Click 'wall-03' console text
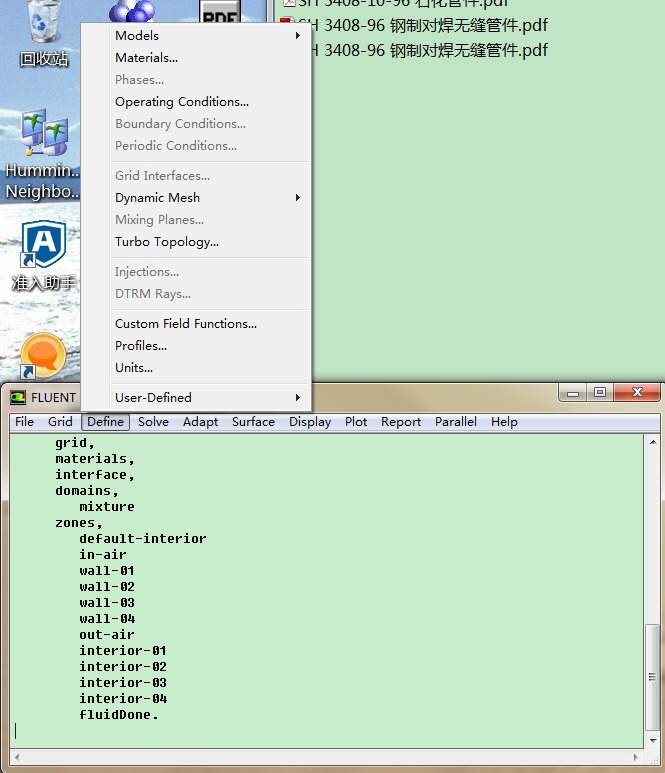This screenshot has width=665, height=773. [x=106, y=602]
